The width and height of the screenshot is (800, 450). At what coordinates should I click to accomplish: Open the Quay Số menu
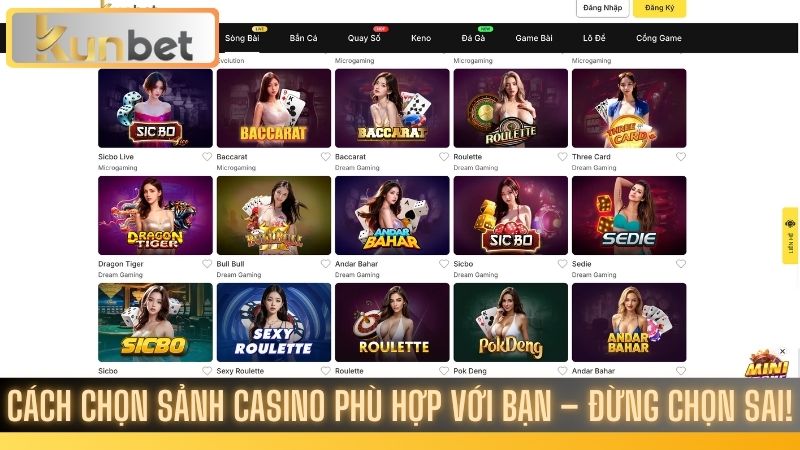point(364,38)
